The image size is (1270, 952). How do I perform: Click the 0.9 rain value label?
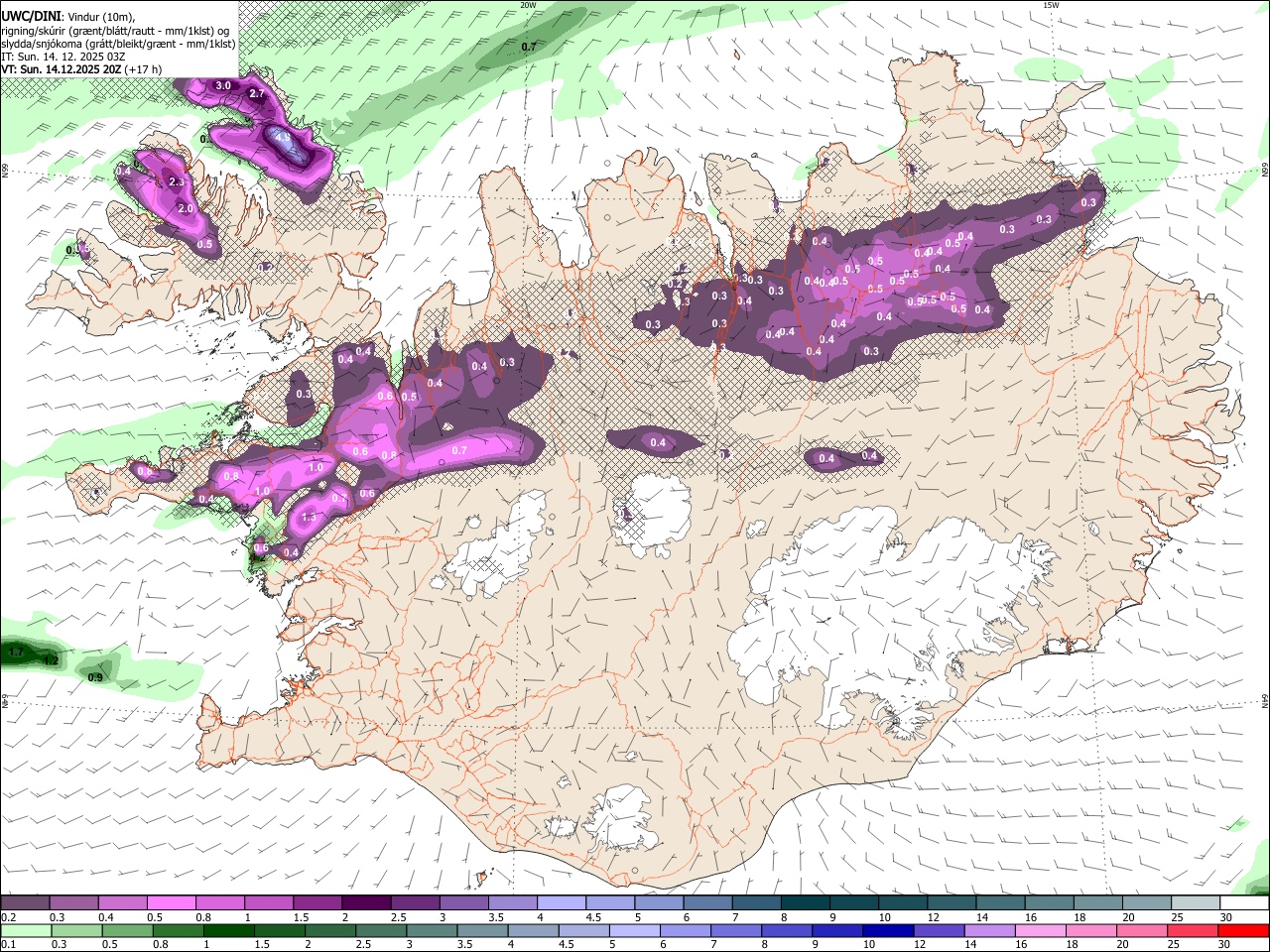(95, 677)
